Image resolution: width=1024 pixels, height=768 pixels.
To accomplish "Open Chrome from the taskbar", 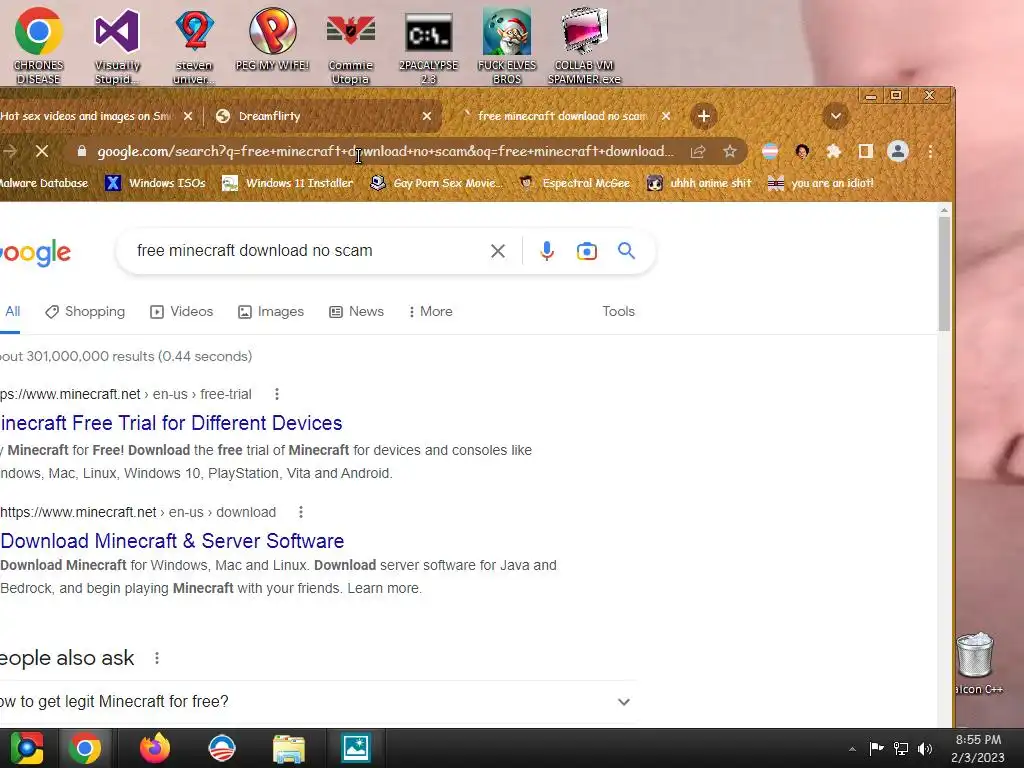I will tap(85, 748).
